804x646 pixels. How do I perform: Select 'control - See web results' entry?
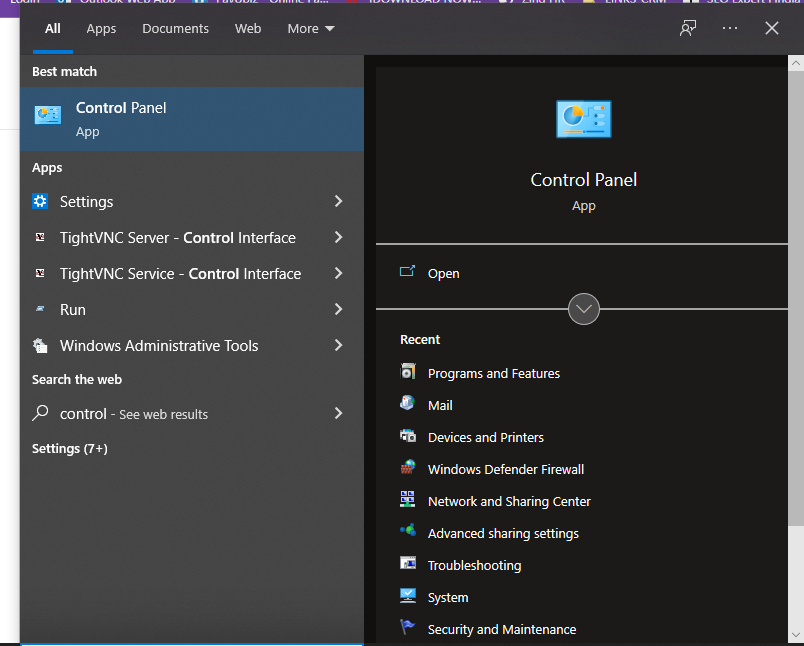click(192, 413)
